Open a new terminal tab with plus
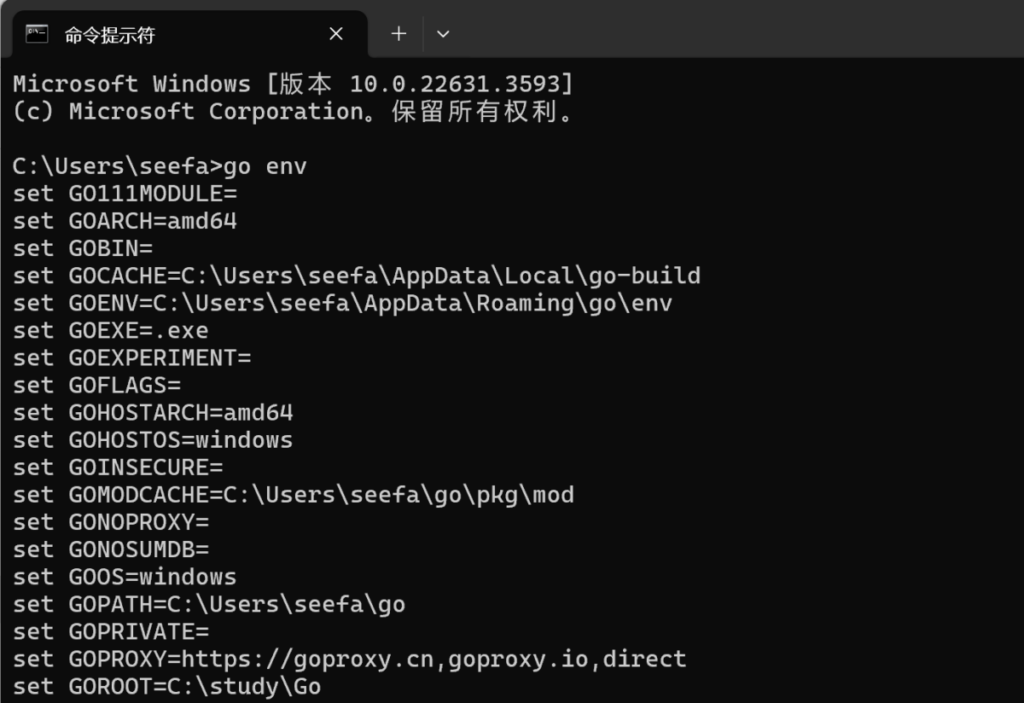This screenshot has width=1024, height=703. pyautogui.click(x=398, y=34)
